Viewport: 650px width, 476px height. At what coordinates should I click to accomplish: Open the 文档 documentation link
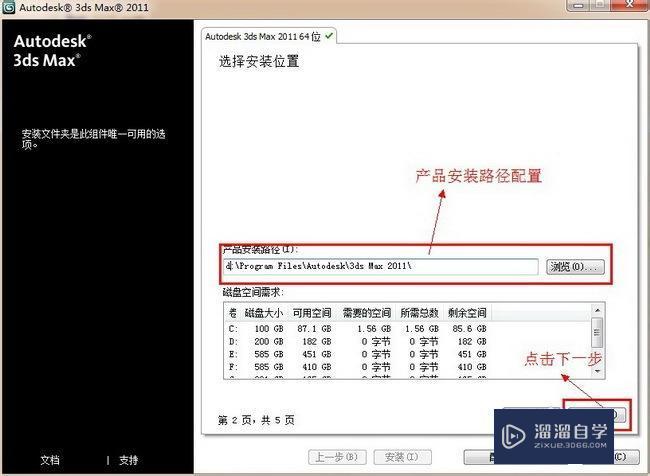coord(50,460)
